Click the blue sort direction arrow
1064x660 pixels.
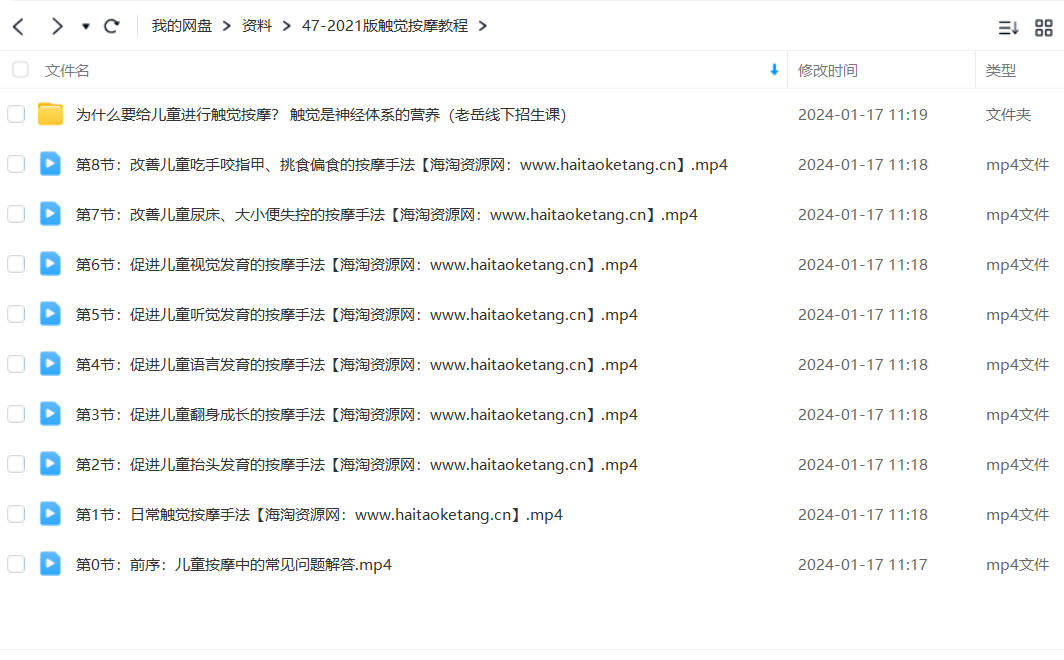774,69
